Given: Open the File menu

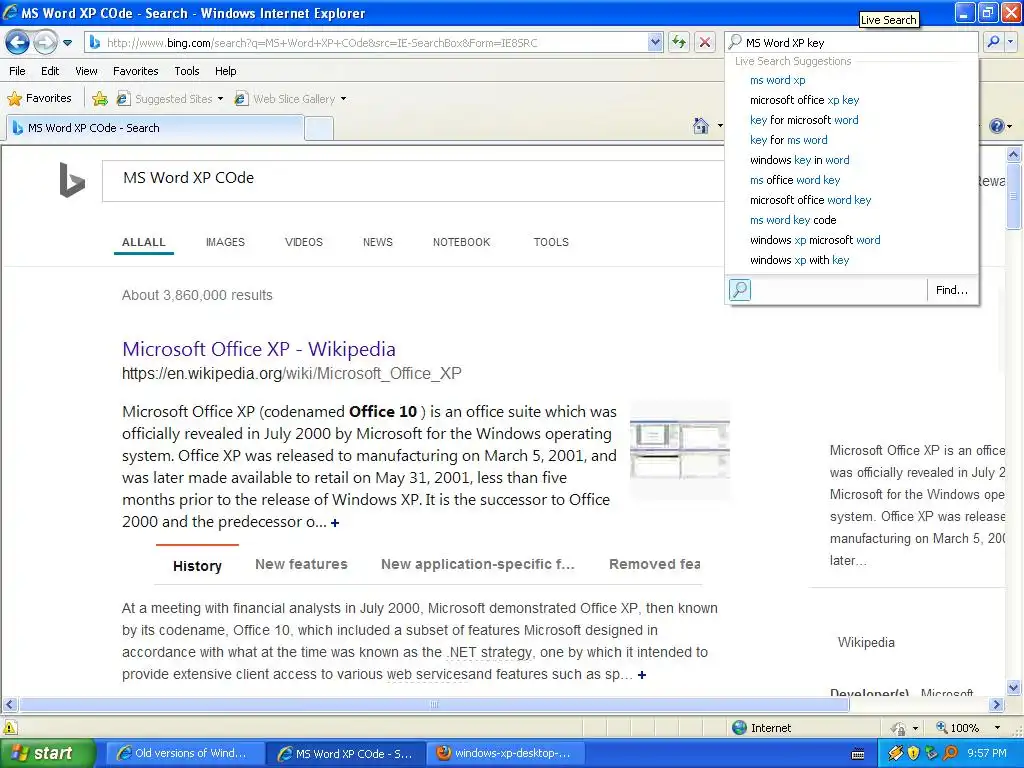Looking at the screenshot, I should [x=18, y=71].
